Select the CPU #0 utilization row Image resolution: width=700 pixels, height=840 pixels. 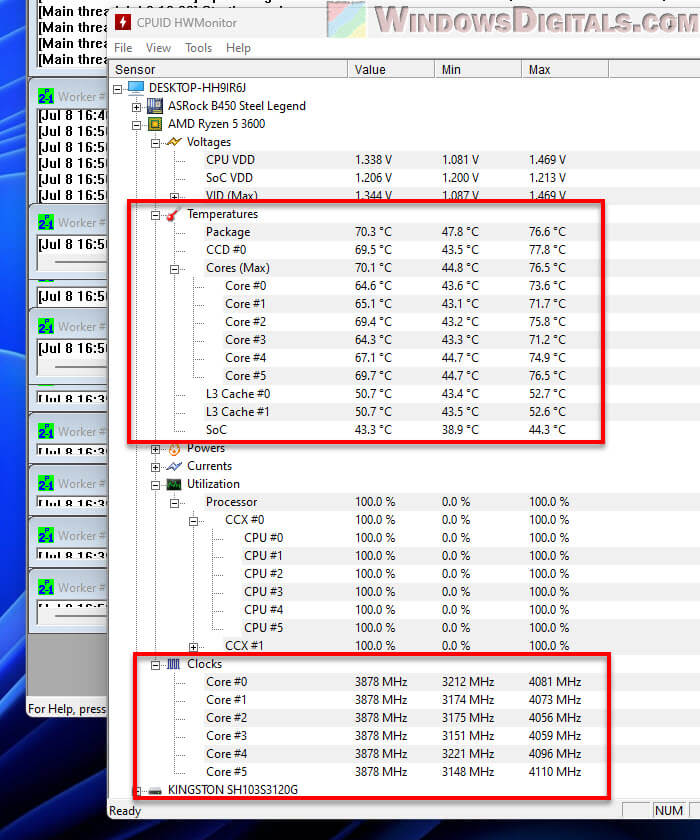point(404,537)
